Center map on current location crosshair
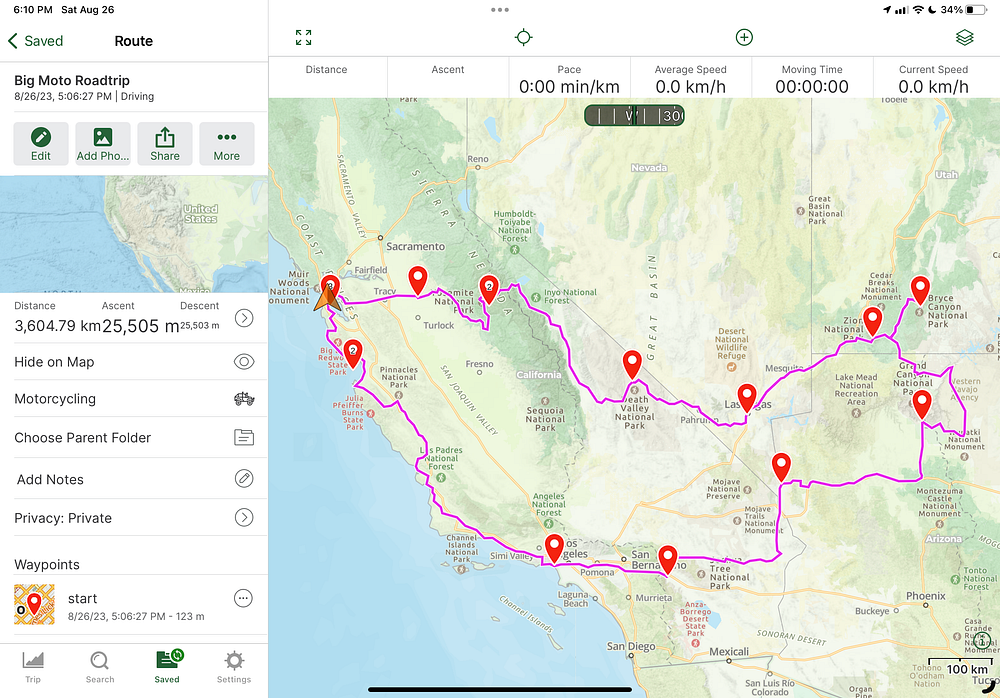1000x698 pixels. tap(524, 38)
